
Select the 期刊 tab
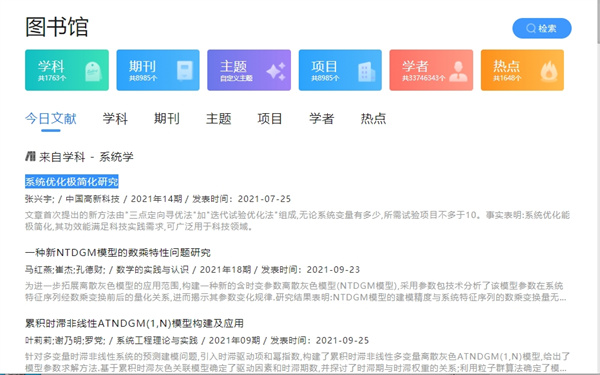166,118
